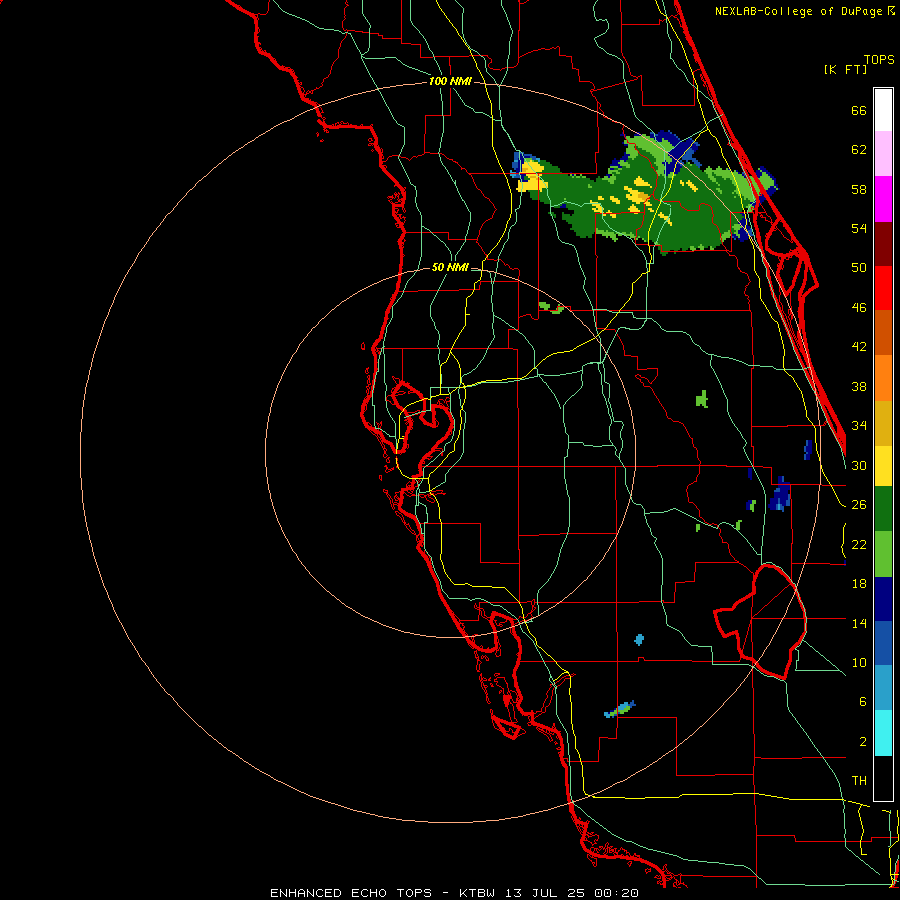Click the 6 value on the legend
This screenshot has width=900, height=900.
coord(862,701)
